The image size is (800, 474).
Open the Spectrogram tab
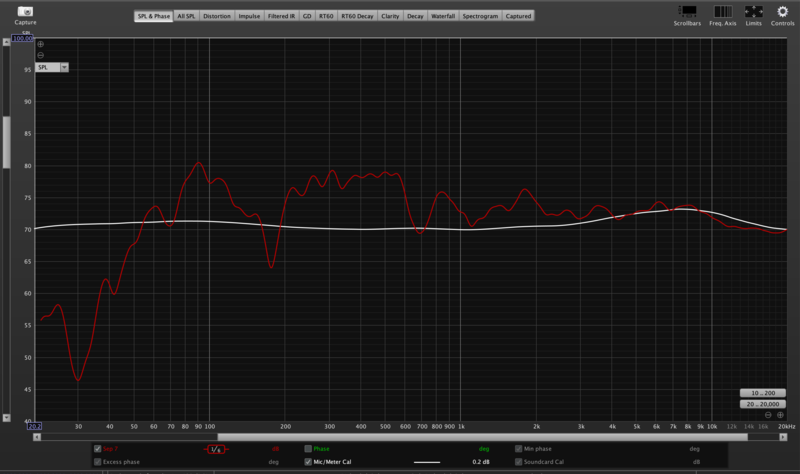[481, 16]
